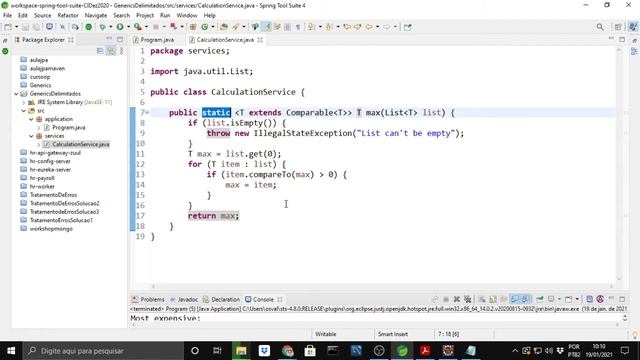The width and height of the screenshot is (640, 360).
Task: Collapse the GenericsDelimitados project node
Action: tap(16, 94)
